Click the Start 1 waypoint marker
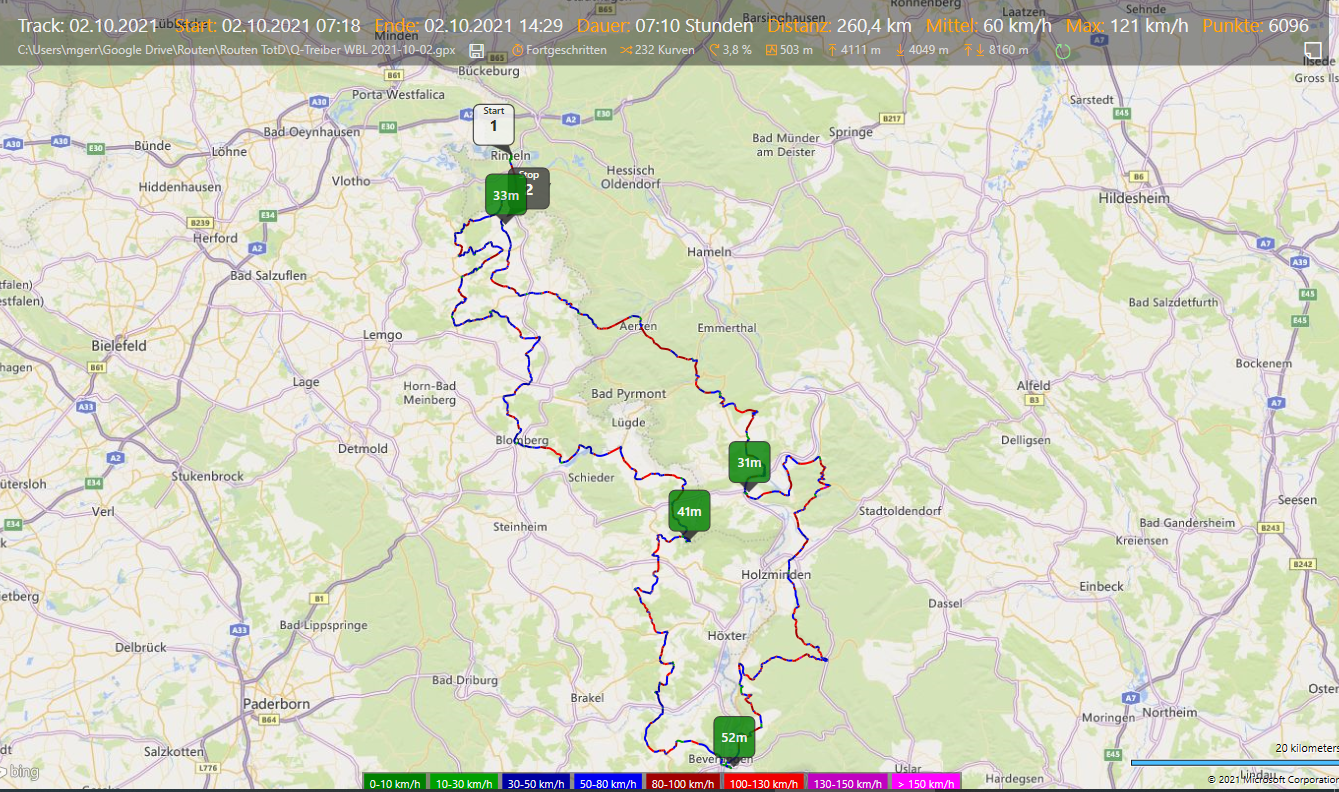 [x=493, y=124]
